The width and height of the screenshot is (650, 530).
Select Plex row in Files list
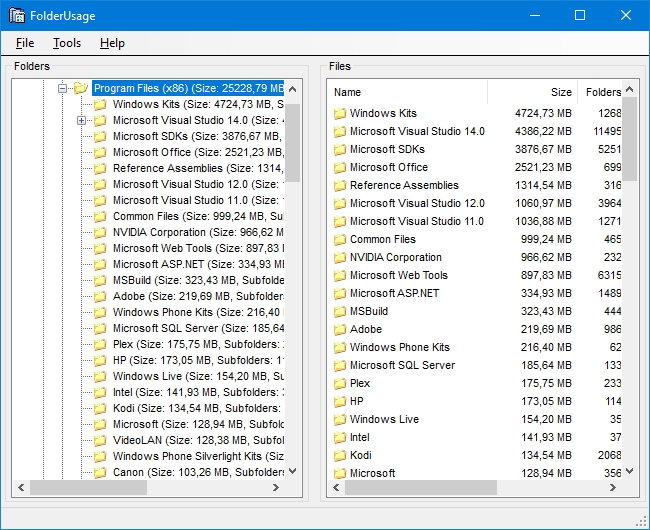click(x=475, y=383)
